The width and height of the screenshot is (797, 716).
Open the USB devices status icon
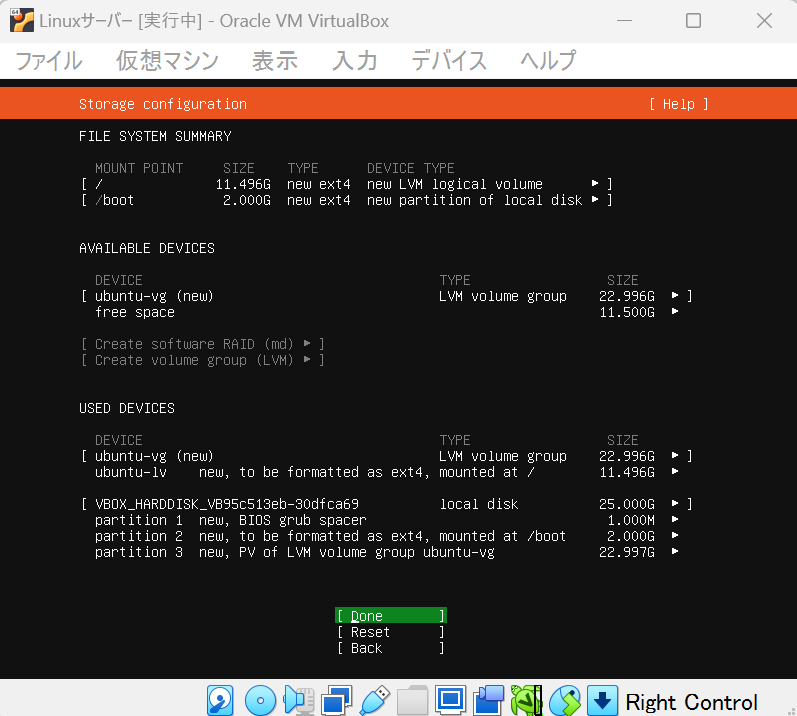[x=375, y=701]
